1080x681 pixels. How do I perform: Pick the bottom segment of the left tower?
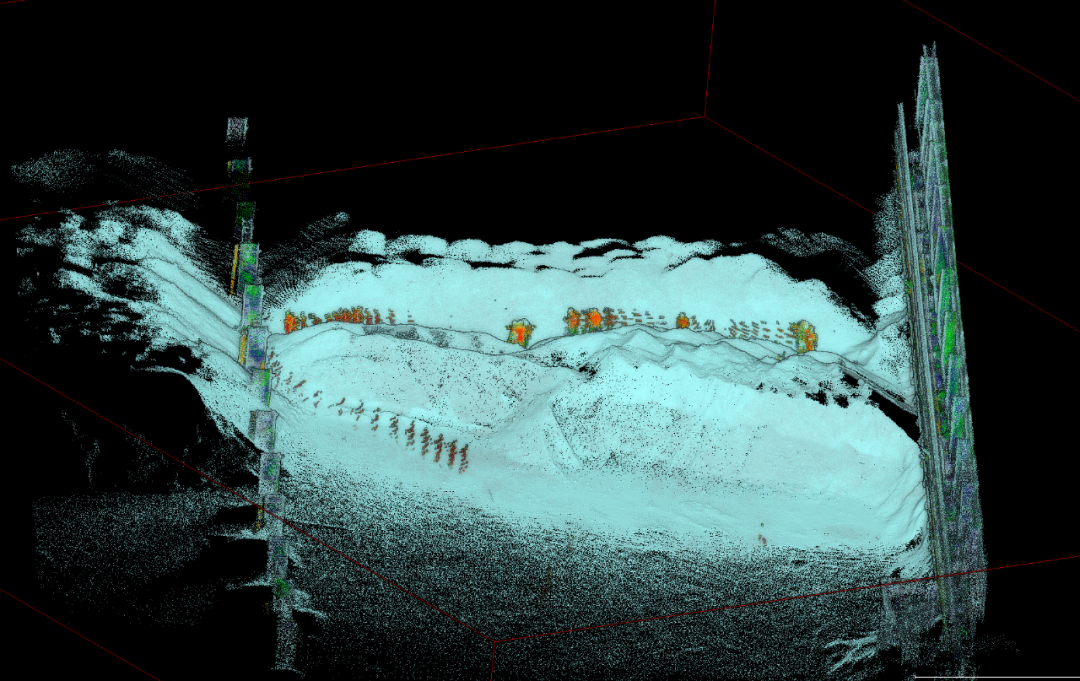[x=286, y=640]
